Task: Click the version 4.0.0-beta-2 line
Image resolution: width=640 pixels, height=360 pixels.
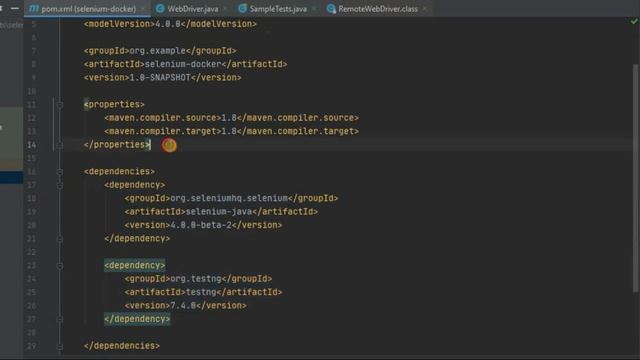Action: click(203, 225)
